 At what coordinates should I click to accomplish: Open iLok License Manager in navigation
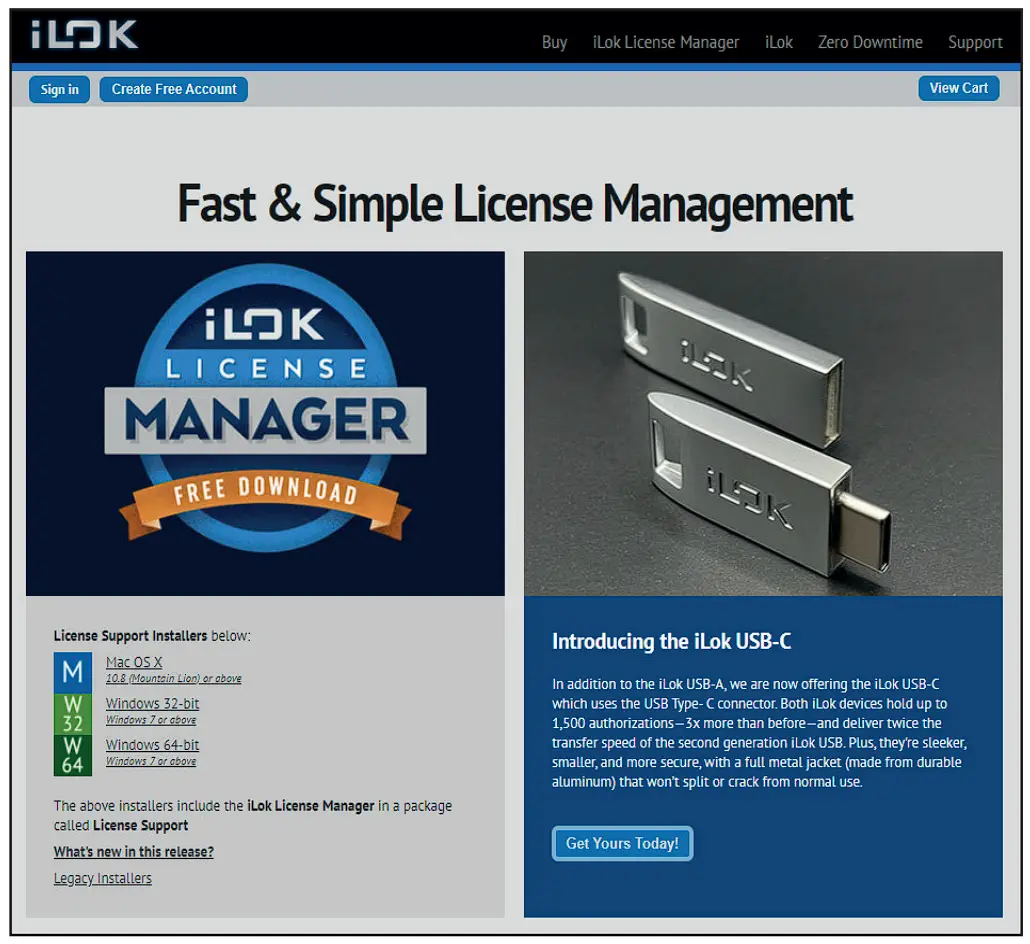[x=666, y=43]
